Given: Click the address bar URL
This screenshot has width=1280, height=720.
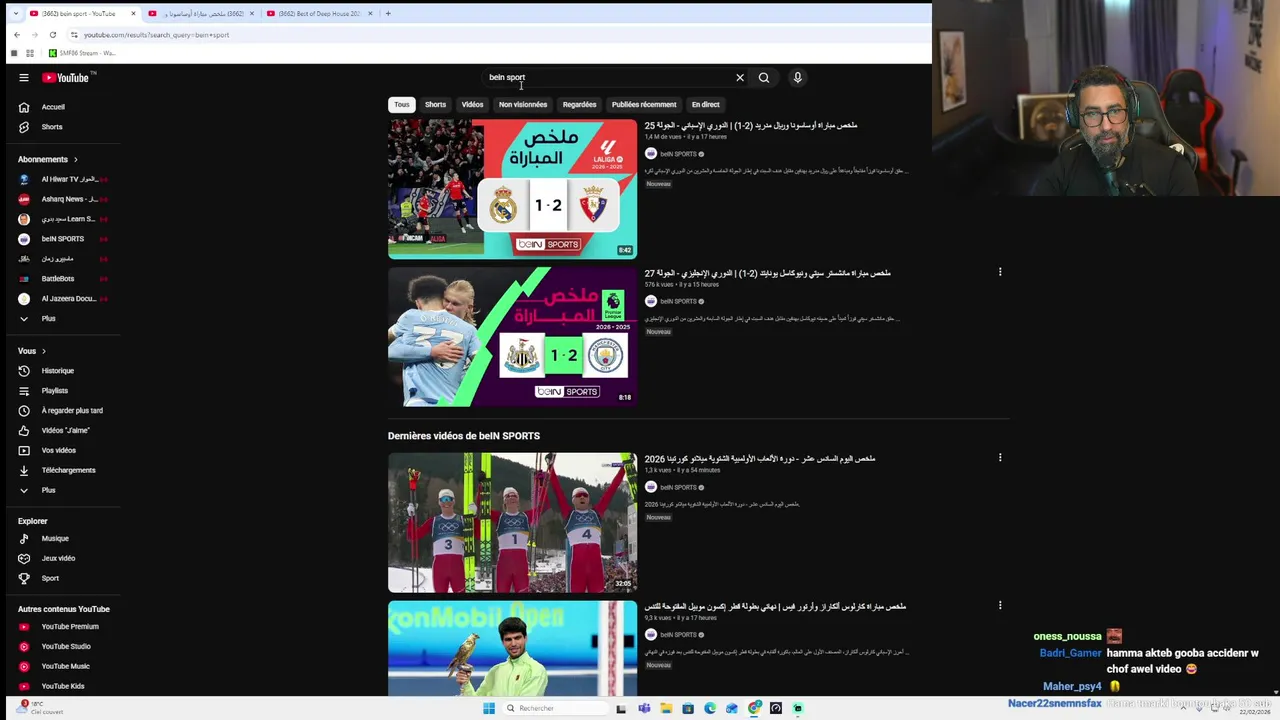Looking at the screenshot, I should click(156, 35).
